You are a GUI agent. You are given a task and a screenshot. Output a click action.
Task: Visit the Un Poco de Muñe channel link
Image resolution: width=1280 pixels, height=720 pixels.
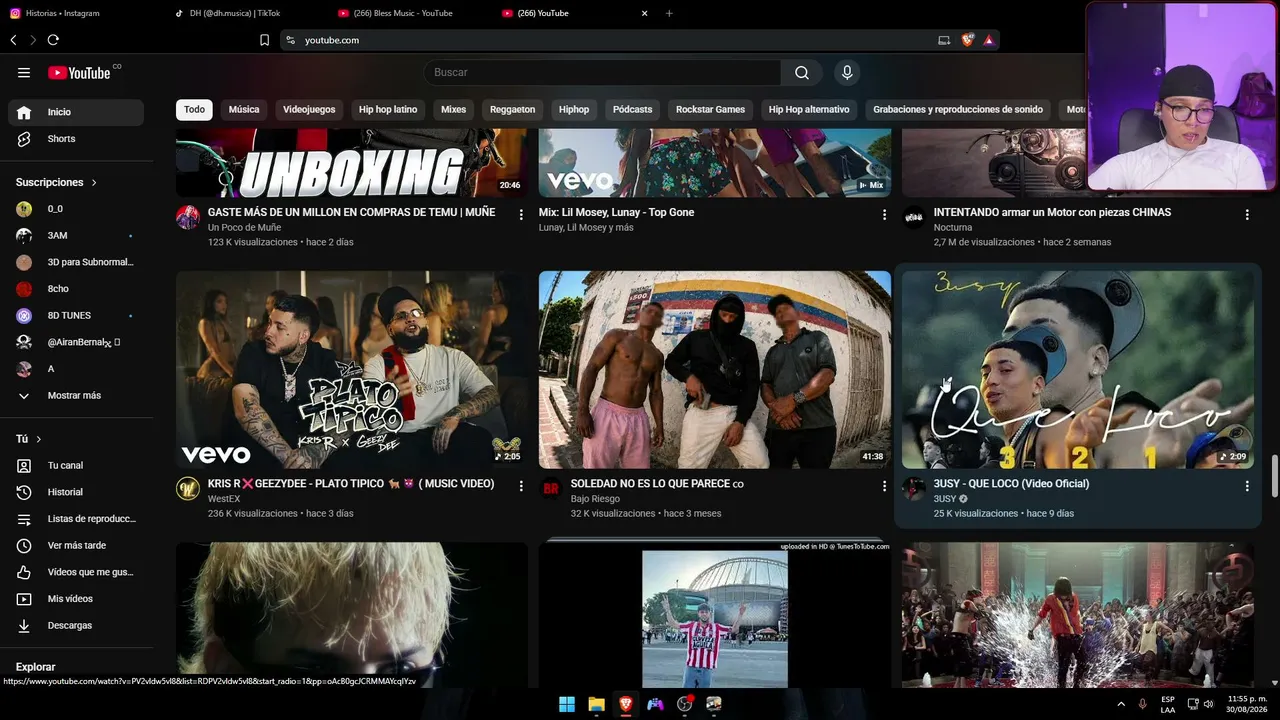click(x=244, y=228)
